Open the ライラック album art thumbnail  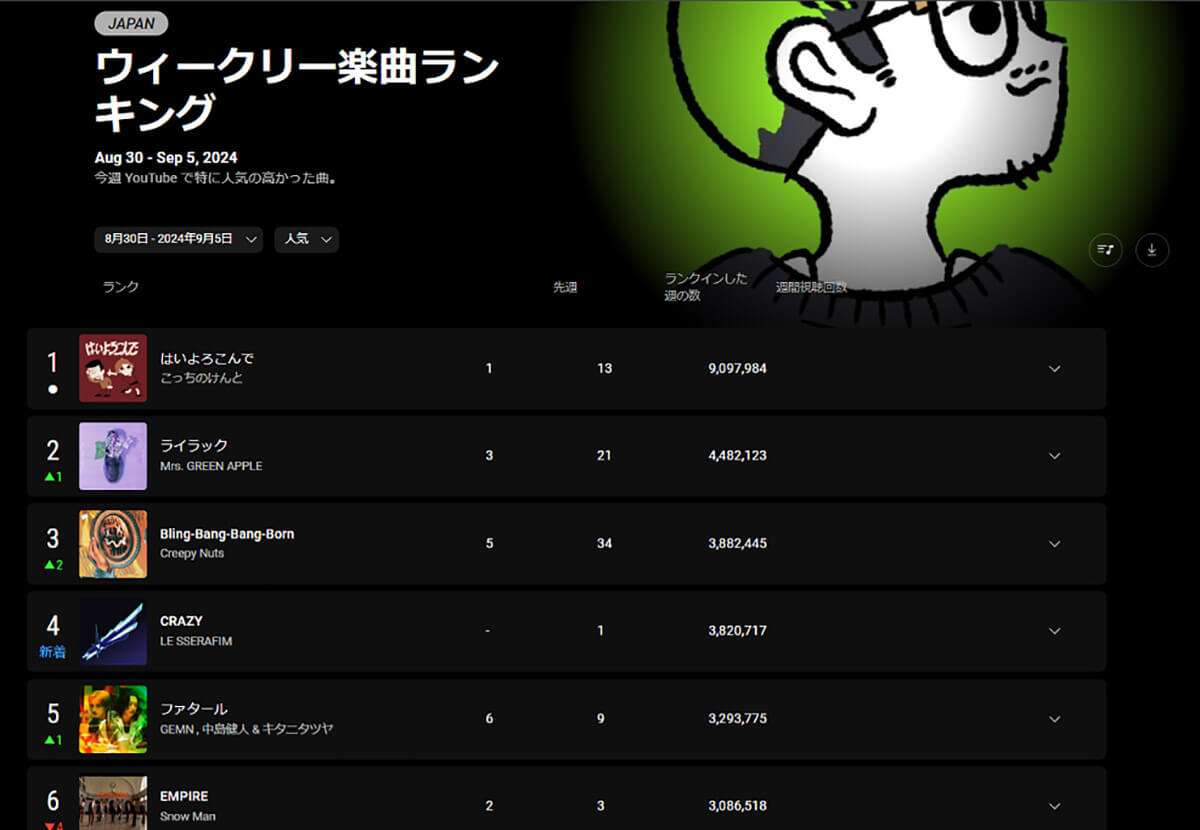click(112, 456)
